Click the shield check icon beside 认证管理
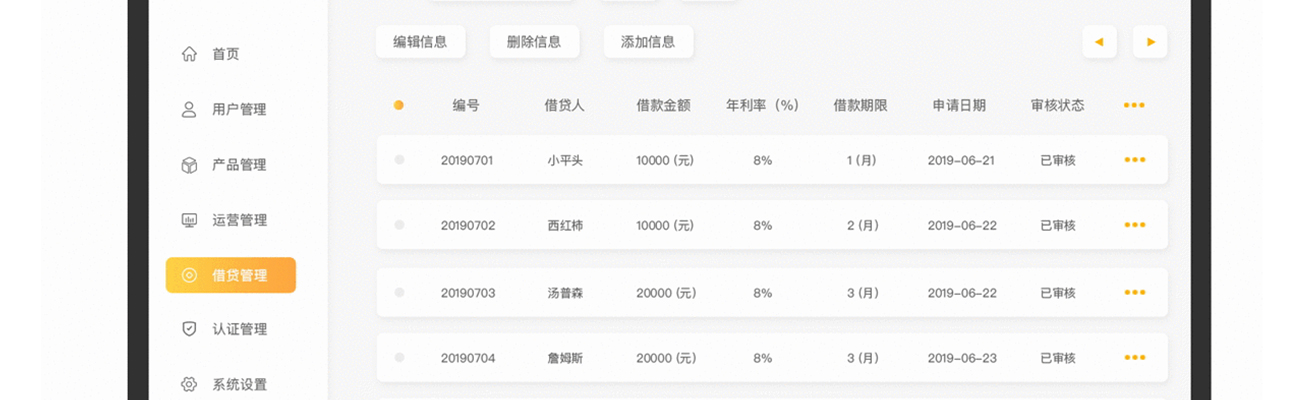The height and width of the screenshot is (400, 1300). coord(189,329)
